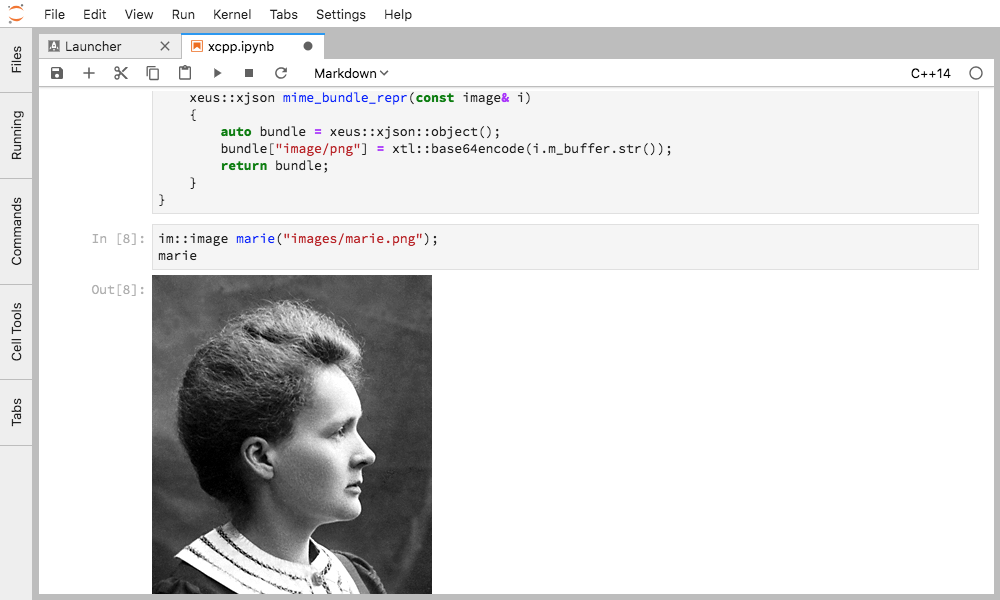
Task: Open the Kernel menu
Action: [x=231, y=14]
